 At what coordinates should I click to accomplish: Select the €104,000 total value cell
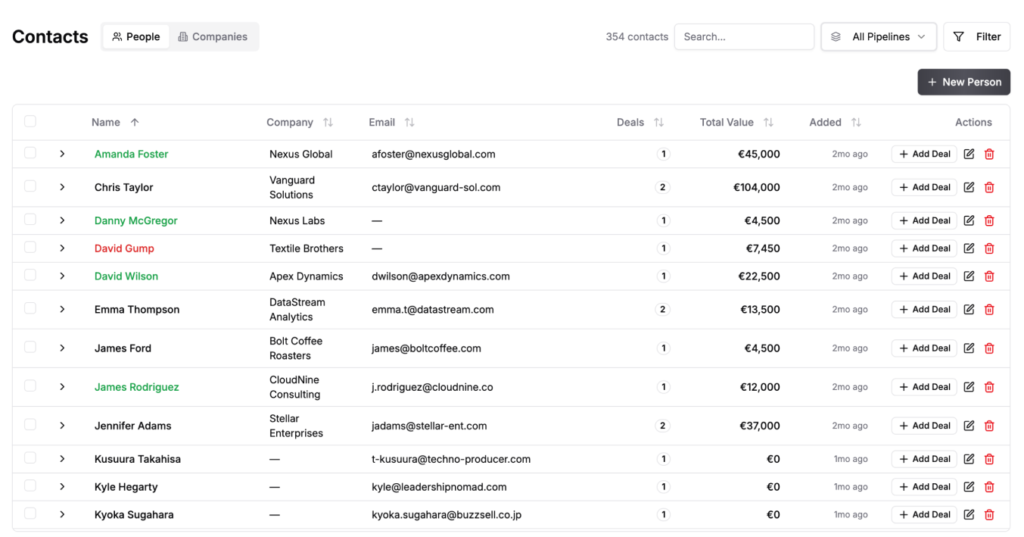pos(756,187)
